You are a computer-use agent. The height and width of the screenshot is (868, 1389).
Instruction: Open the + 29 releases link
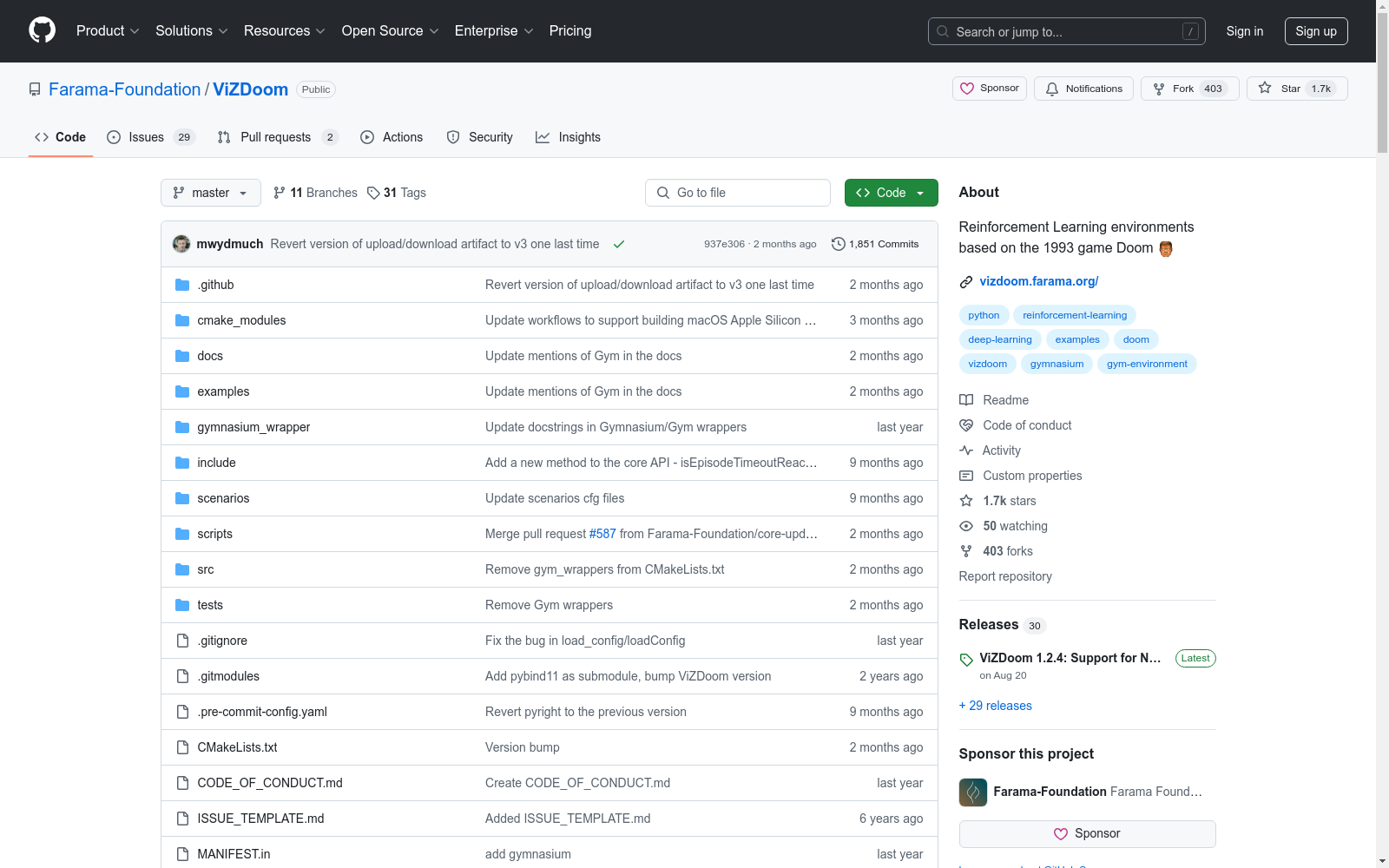coord(996,706)
